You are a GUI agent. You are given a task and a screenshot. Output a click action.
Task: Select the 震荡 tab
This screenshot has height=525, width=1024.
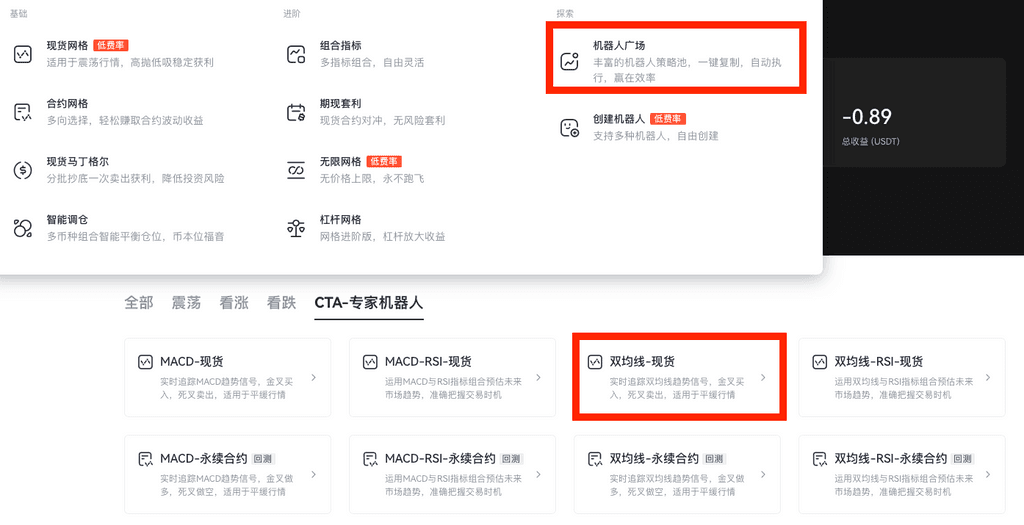(187, 303)
